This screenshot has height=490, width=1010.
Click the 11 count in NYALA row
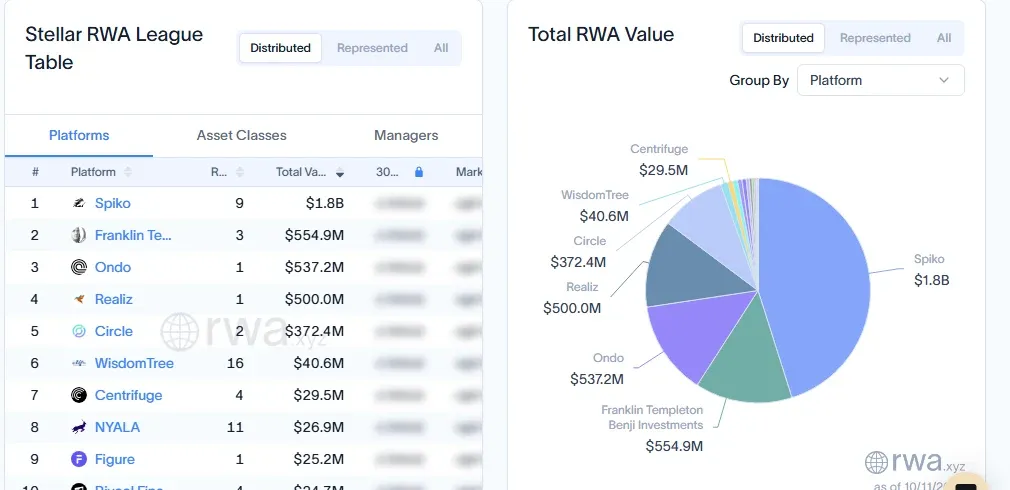click(236, 427)
